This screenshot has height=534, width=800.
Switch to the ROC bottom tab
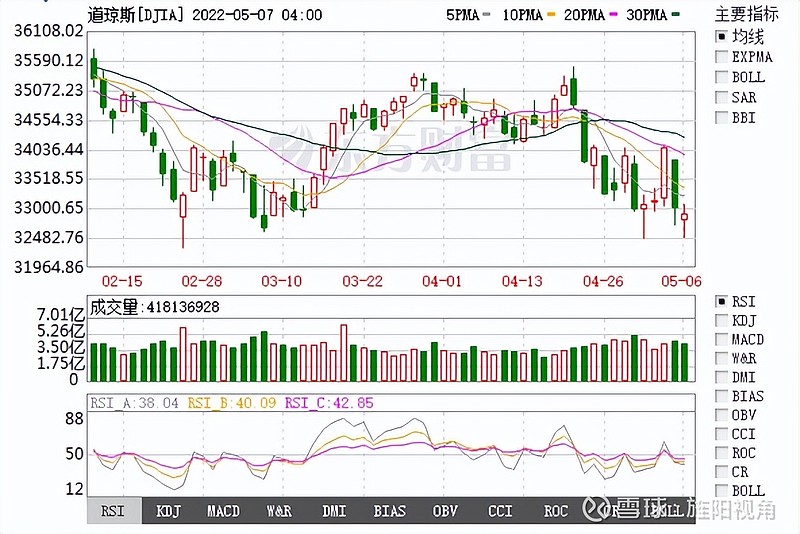point(556,511)
